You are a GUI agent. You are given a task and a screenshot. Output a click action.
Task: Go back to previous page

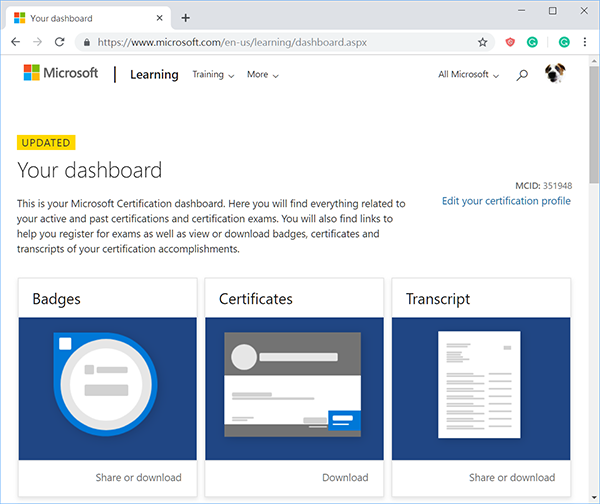point(16,43)
